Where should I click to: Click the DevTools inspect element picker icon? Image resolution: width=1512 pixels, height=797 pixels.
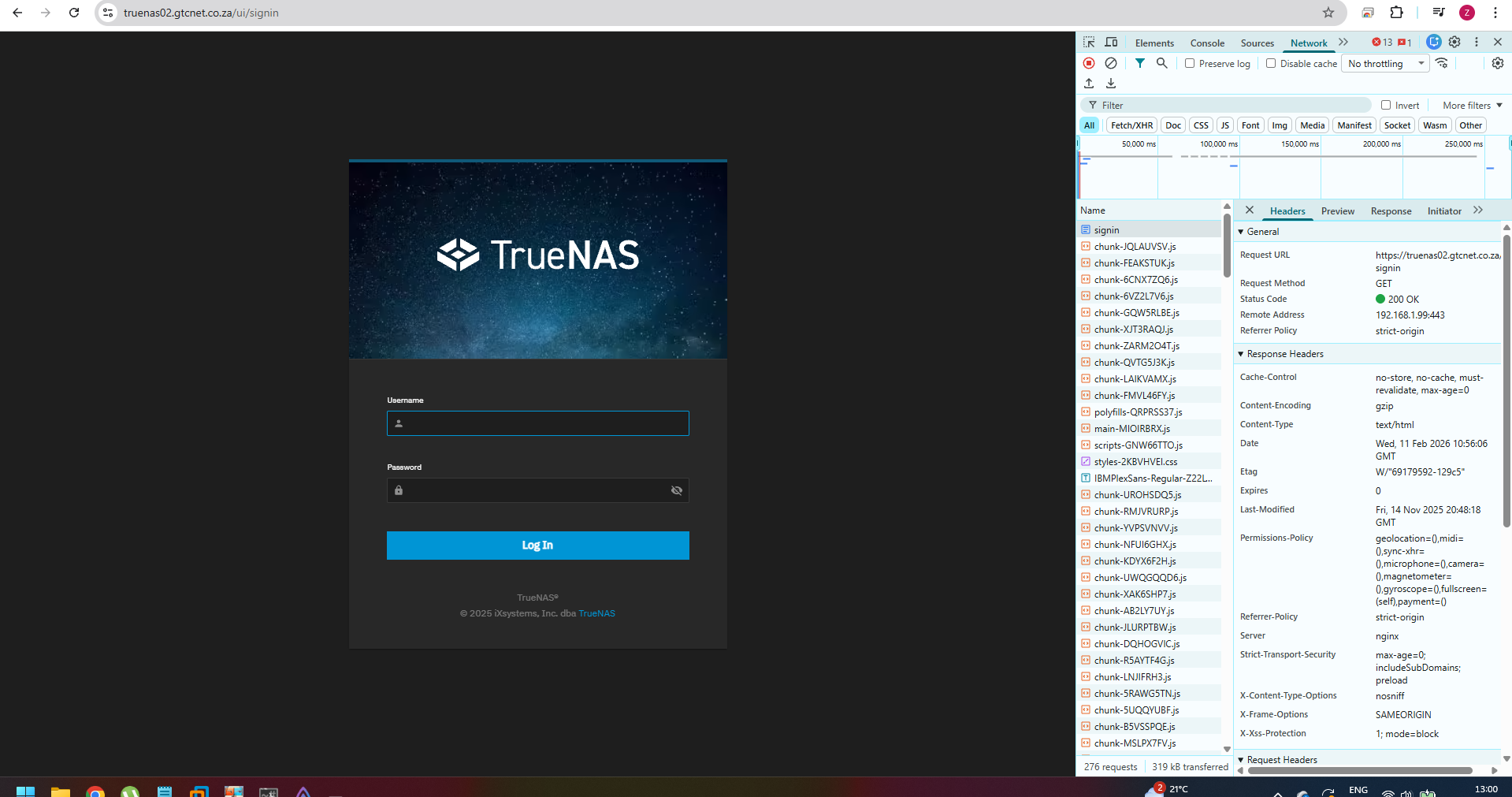[1089, 43]
